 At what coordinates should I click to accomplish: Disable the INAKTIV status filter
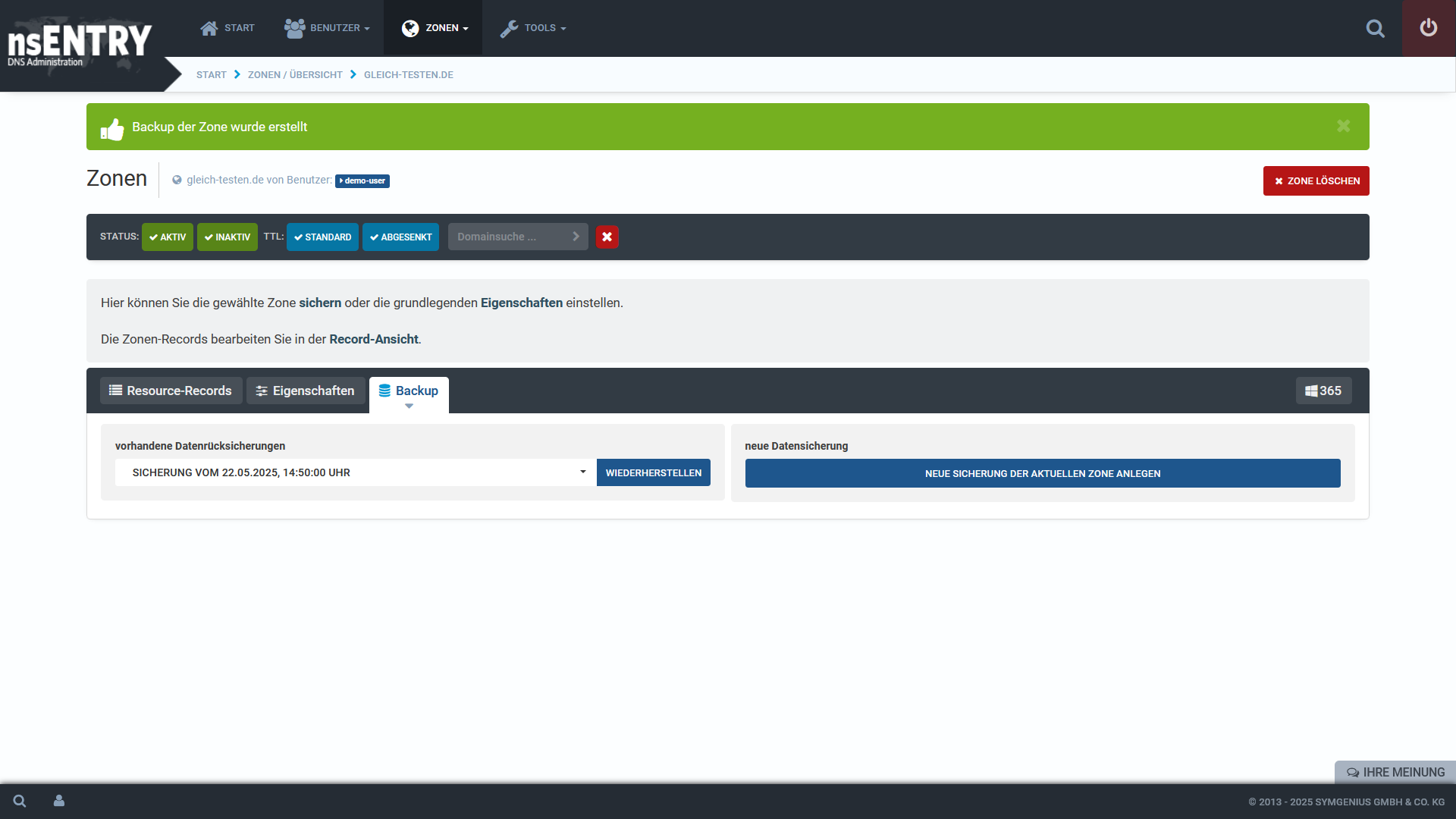click(227, 237)
